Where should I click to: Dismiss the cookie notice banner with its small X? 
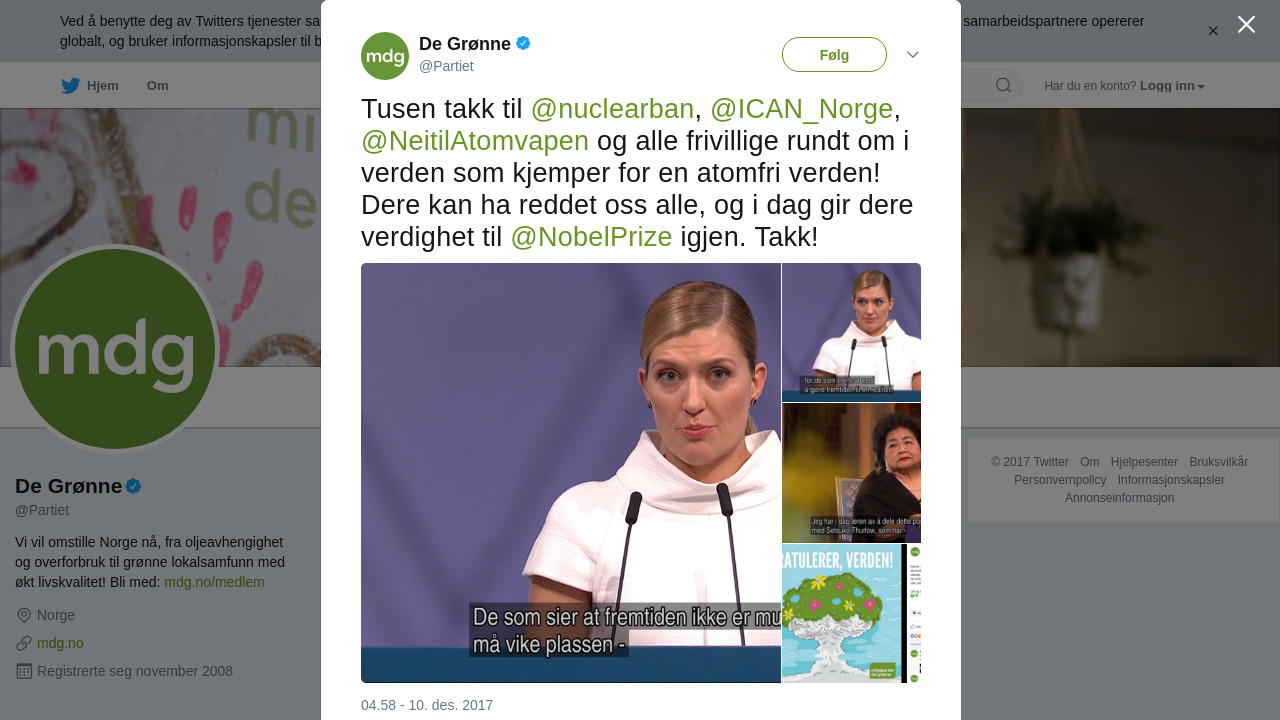pos(1213,31)
